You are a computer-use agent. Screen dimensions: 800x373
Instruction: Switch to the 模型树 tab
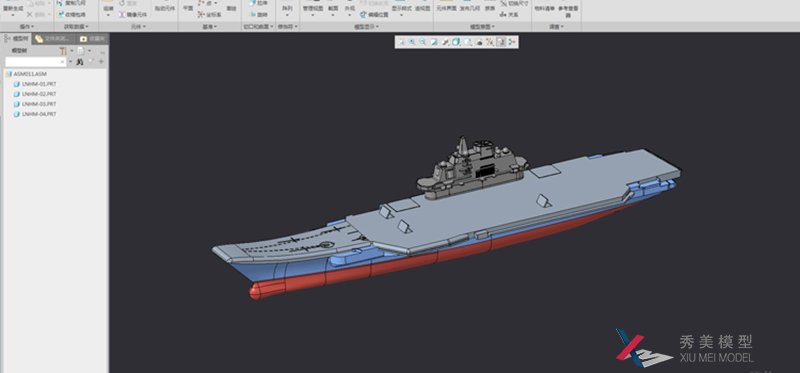tap(16, 38)
